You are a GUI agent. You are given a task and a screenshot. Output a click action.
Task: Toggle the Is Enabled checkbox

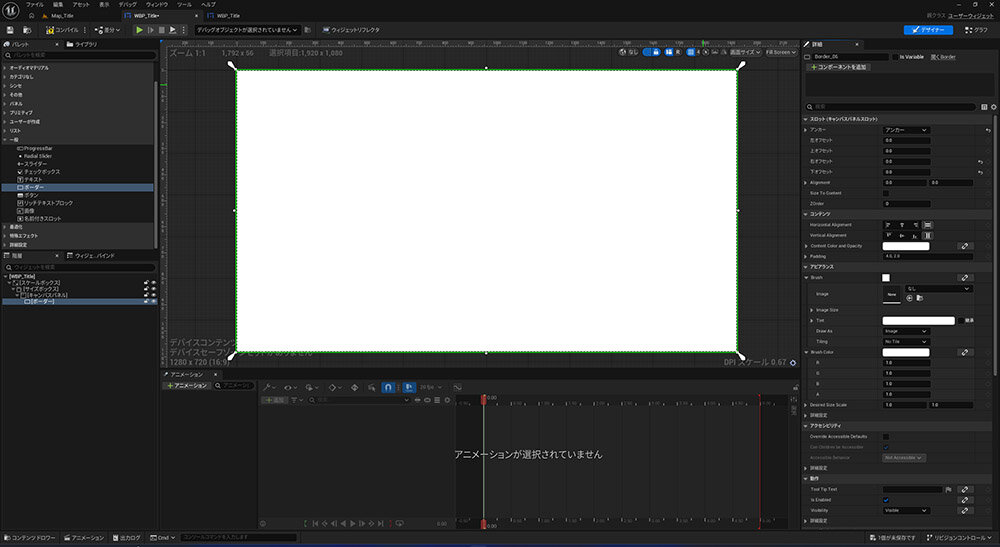click(886, 499)
